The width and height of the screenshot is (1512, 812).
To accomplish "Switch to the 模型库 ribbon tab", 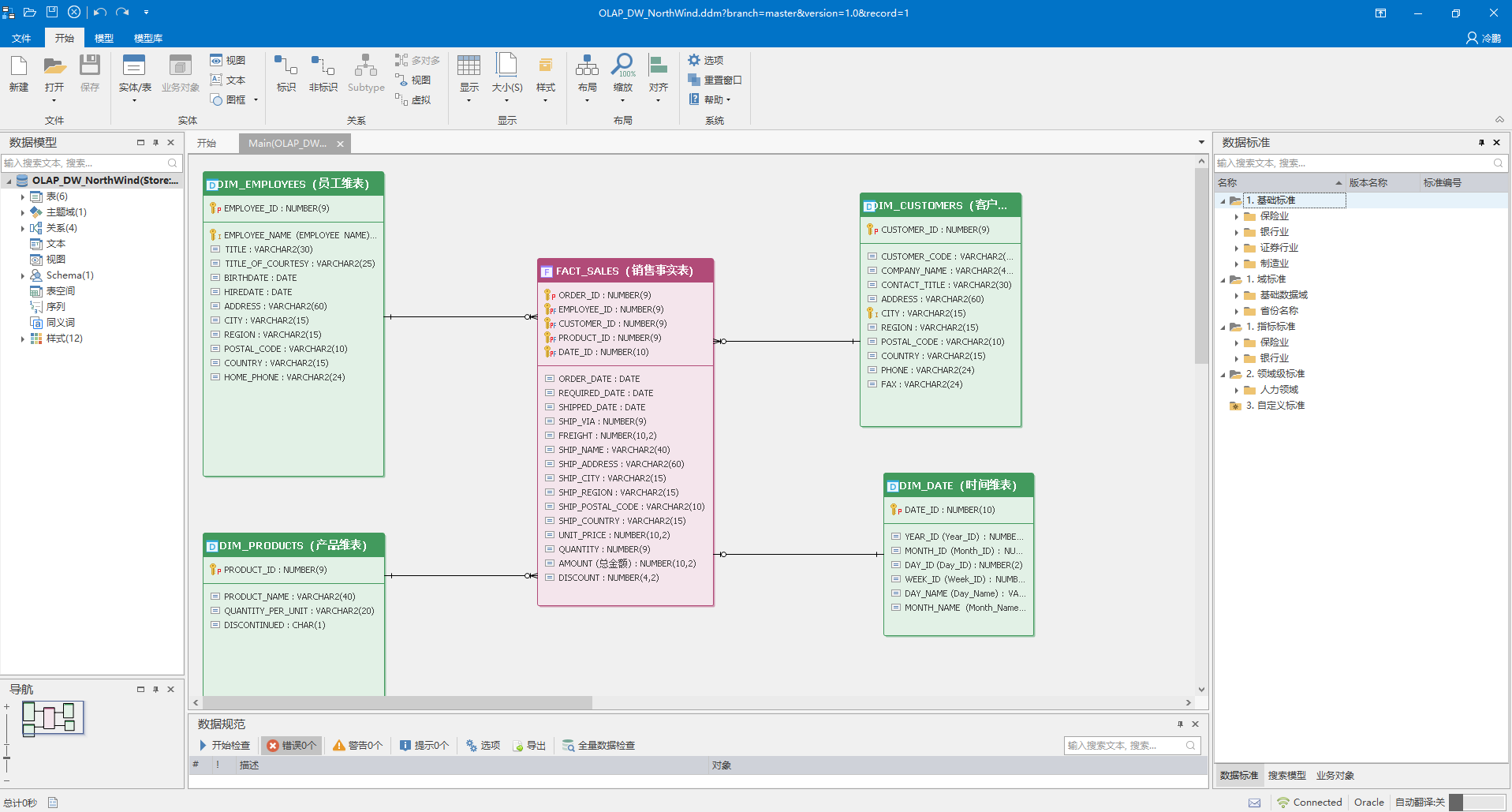I will click(148, 38).
